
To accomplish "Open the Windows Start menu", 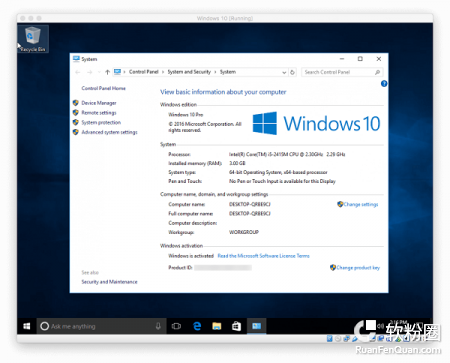I will (x=27, y=326).
